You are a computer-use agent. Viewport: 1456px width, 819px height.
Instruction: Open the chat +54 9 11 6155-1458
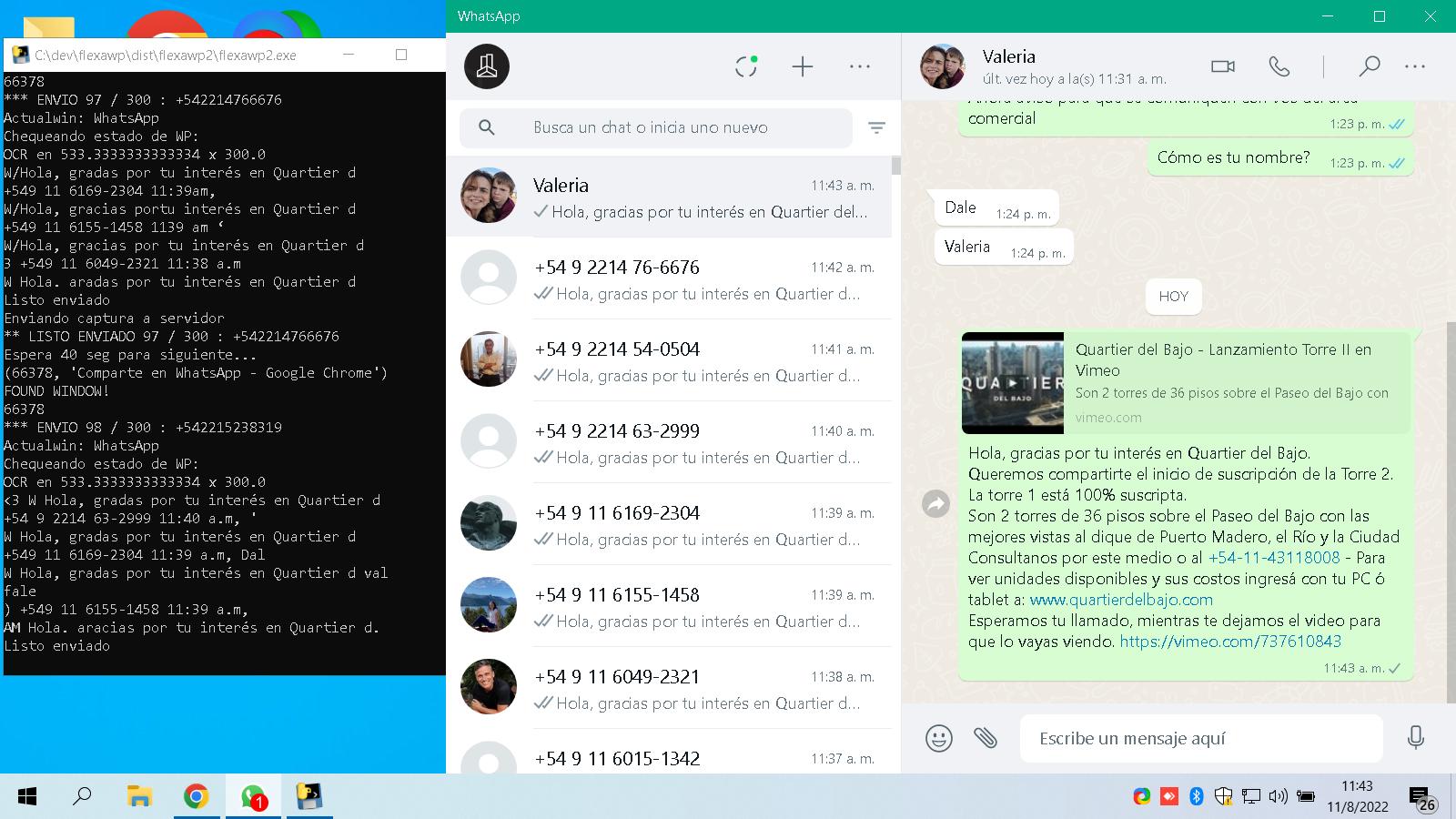[x=669, y=607]
